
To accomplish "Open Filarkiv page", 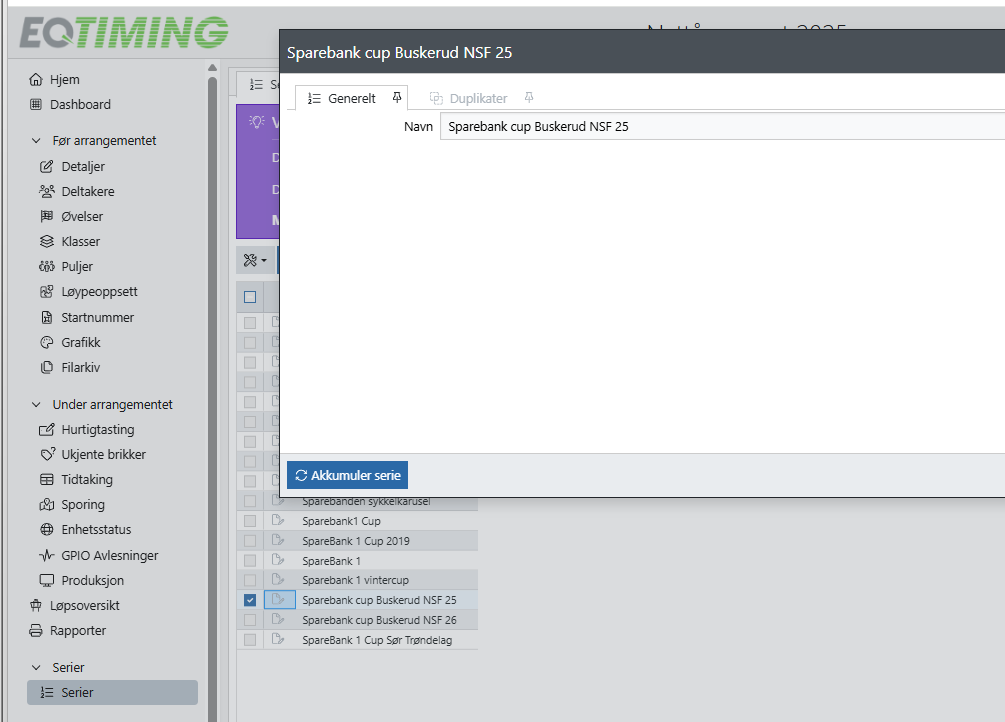I will (x=70, y=367).
